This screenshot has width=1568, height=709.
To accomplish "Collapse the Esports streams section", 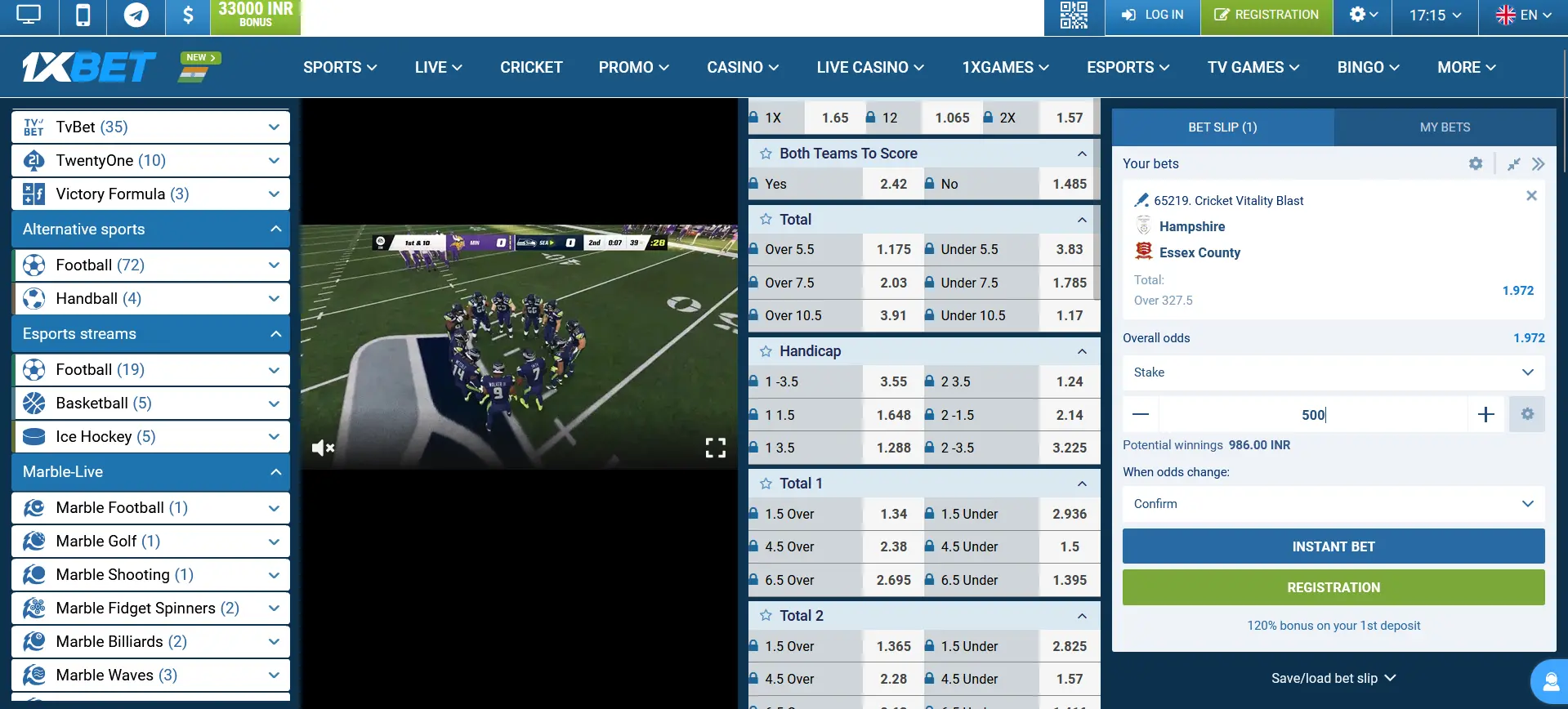I will (x=275, y=333).
